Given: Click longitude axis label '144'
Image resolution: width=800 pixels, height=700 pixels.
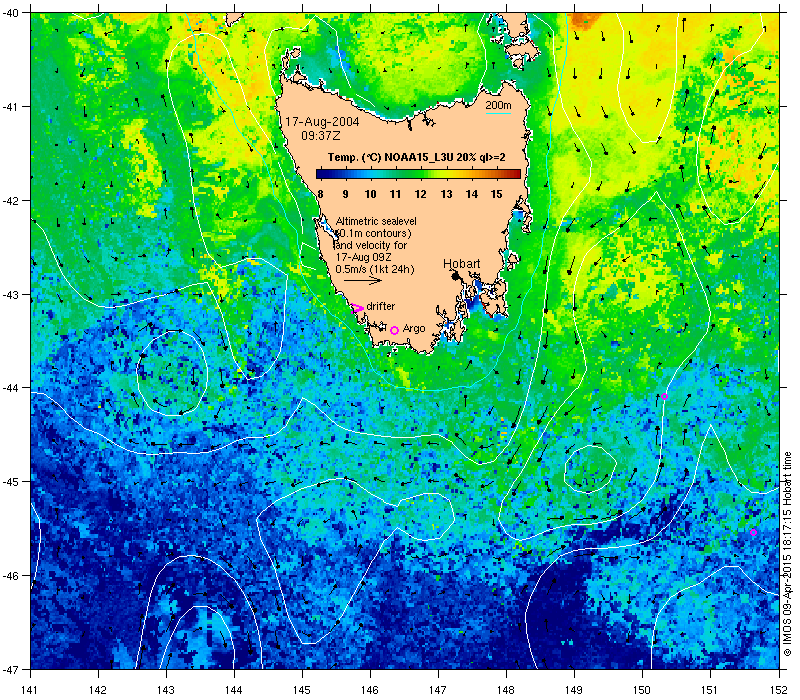Looking at the screenshot, I should click(234, 690).
